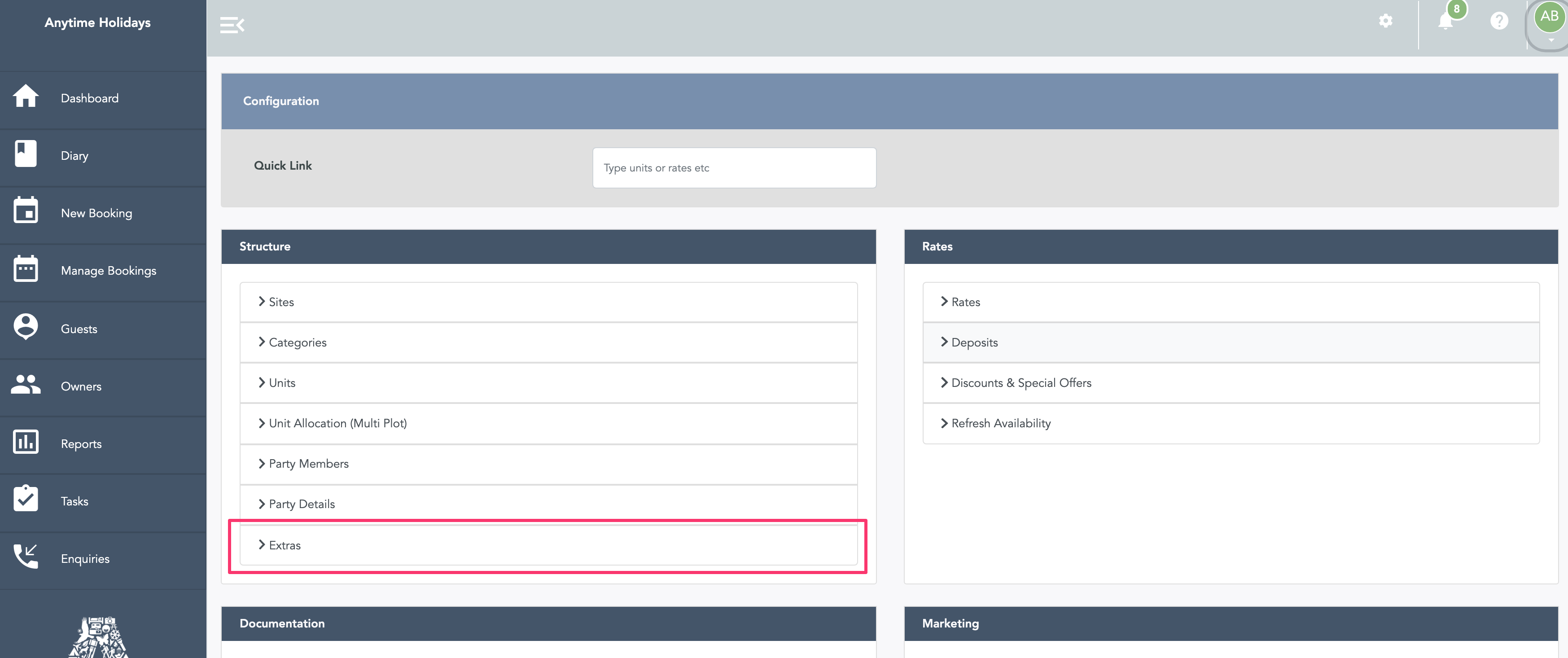The image size is (1568, 658).
Task: Open the AB user avatar menu
Action: (1549, 17)
